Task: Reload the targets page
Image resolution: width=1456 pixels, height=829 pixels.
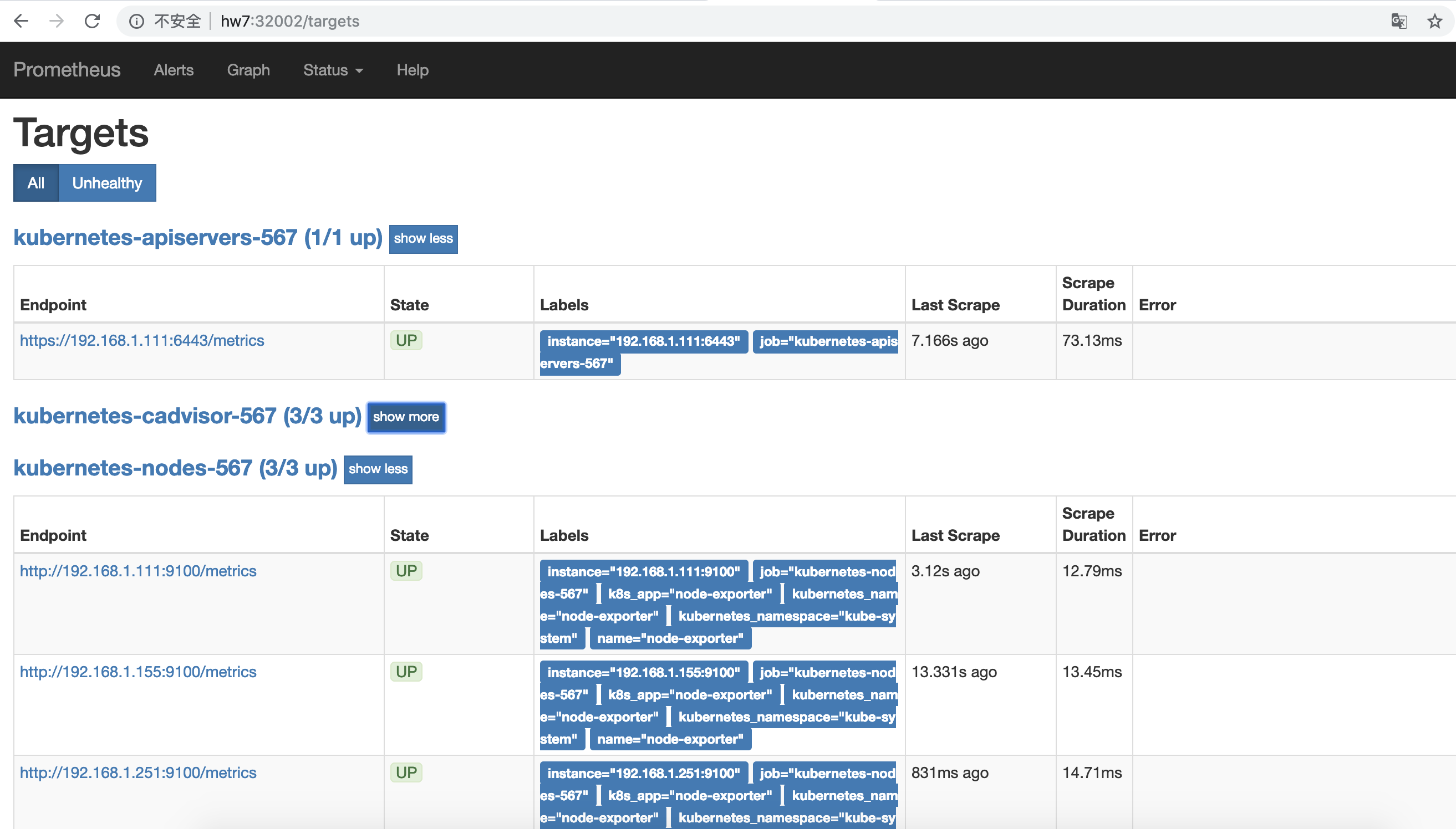Action: coord(92,21)
